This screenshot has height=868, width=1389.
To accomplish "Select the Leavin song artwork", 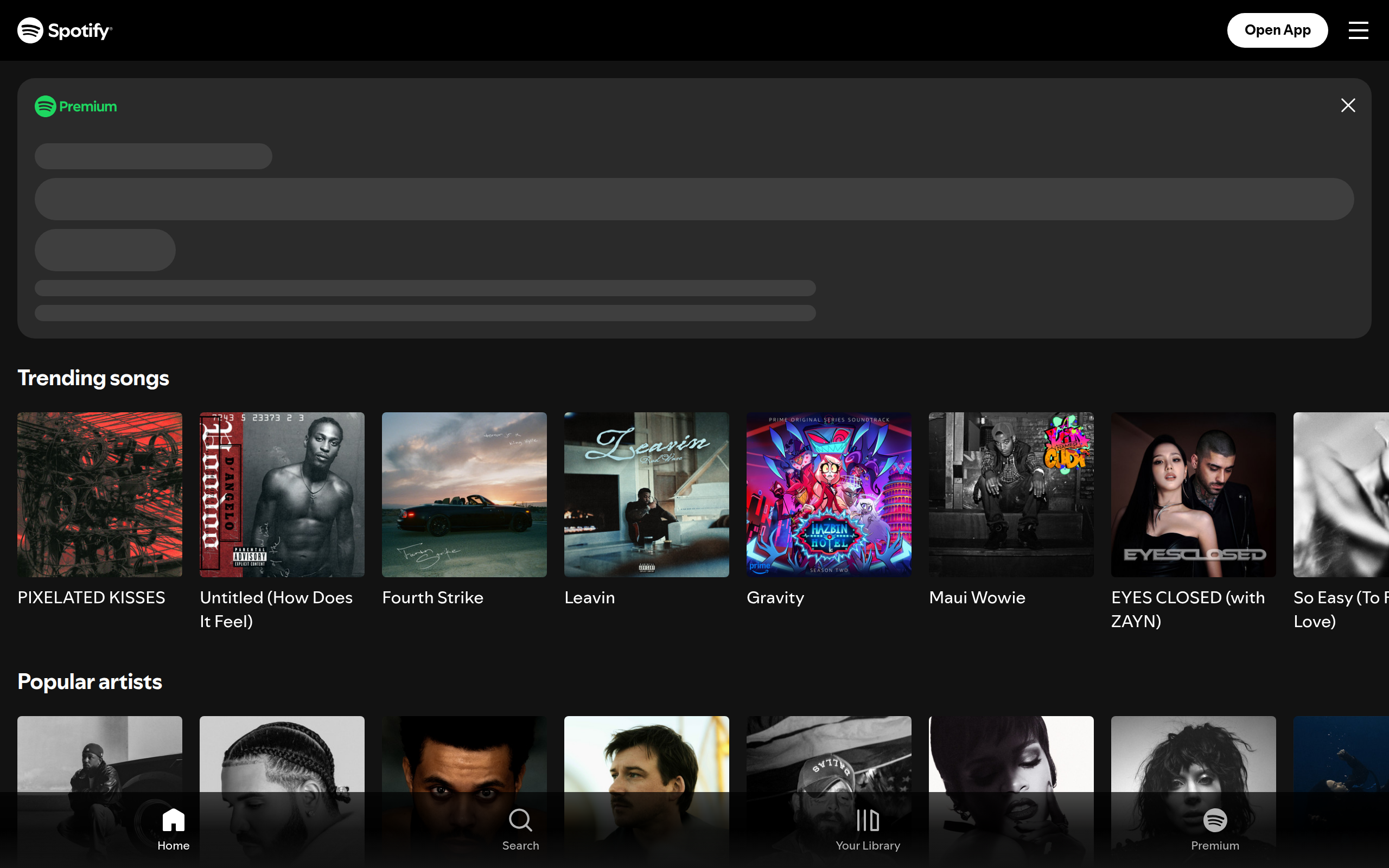I will point(646,494).
